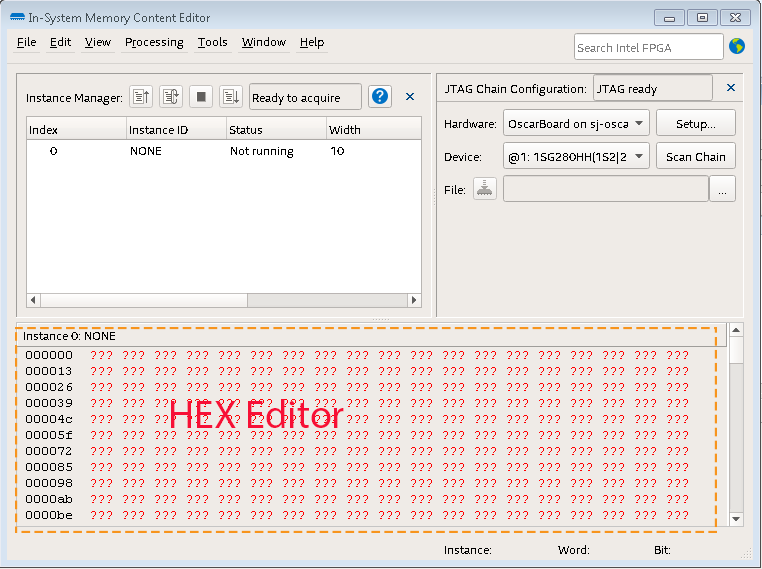The image size is (762, 569).
Task: Click the globe icon beside search
Action: 738,46
